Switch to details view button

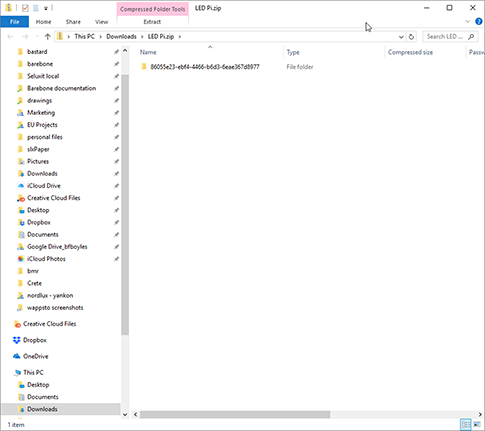click(466, 424)
